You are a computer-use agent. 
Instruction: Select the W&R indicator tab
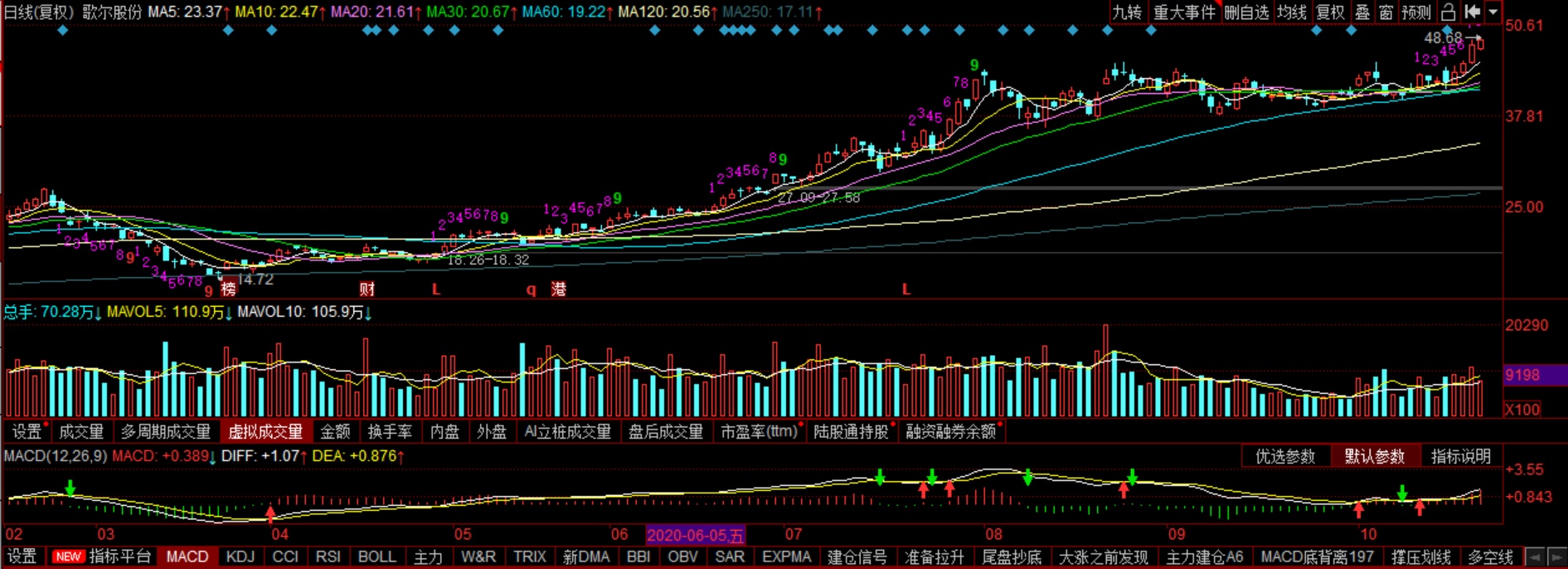pos(478,557)
